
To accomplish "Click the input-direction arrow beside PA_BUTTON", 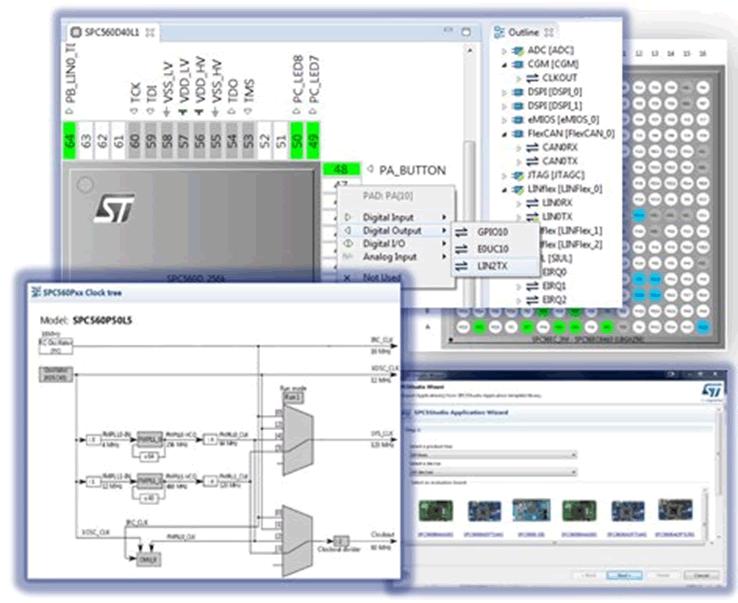I will pos(370,169).
